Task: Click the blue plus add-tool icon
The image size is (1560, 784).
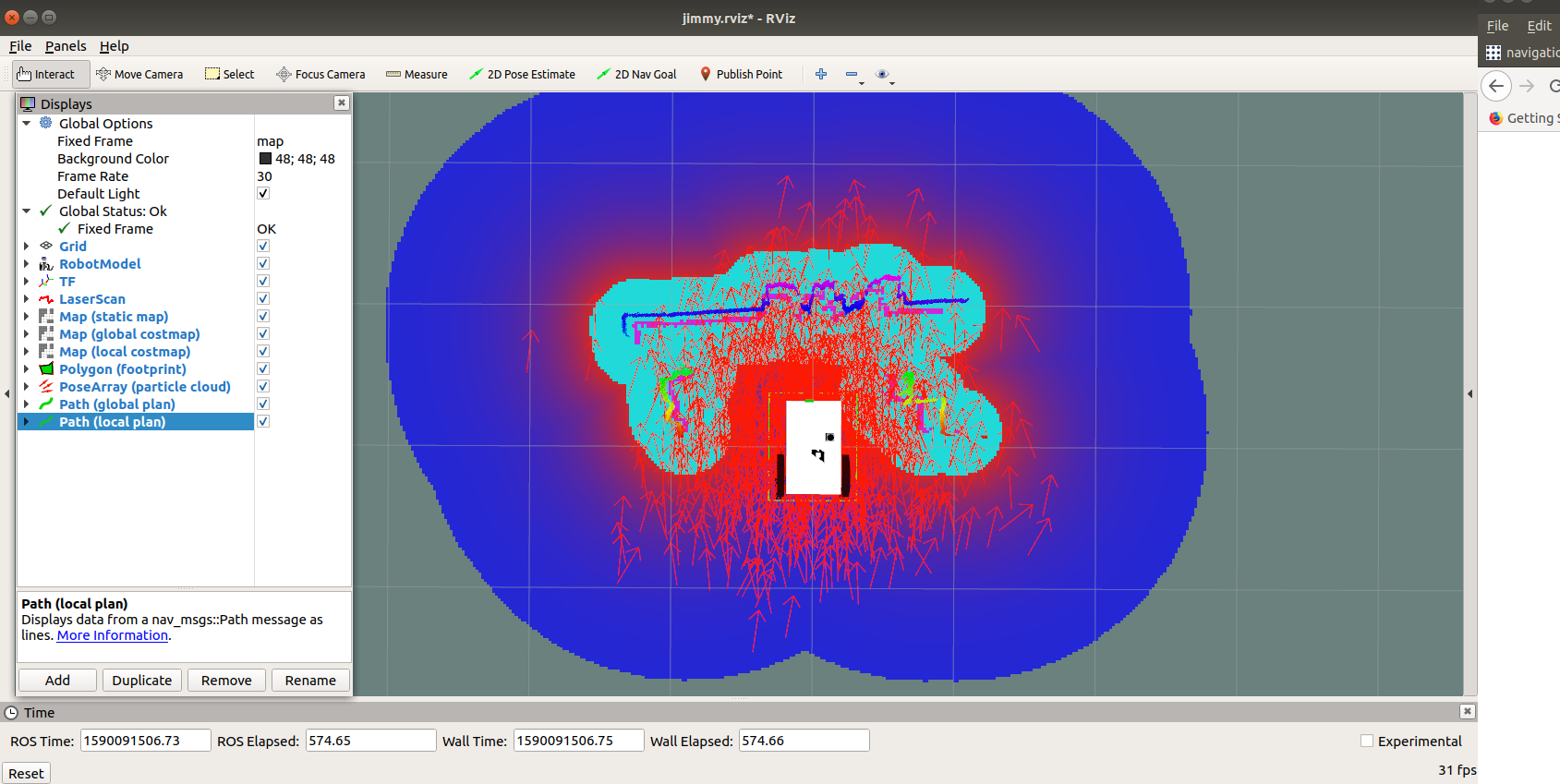Action: coord(821,74)
